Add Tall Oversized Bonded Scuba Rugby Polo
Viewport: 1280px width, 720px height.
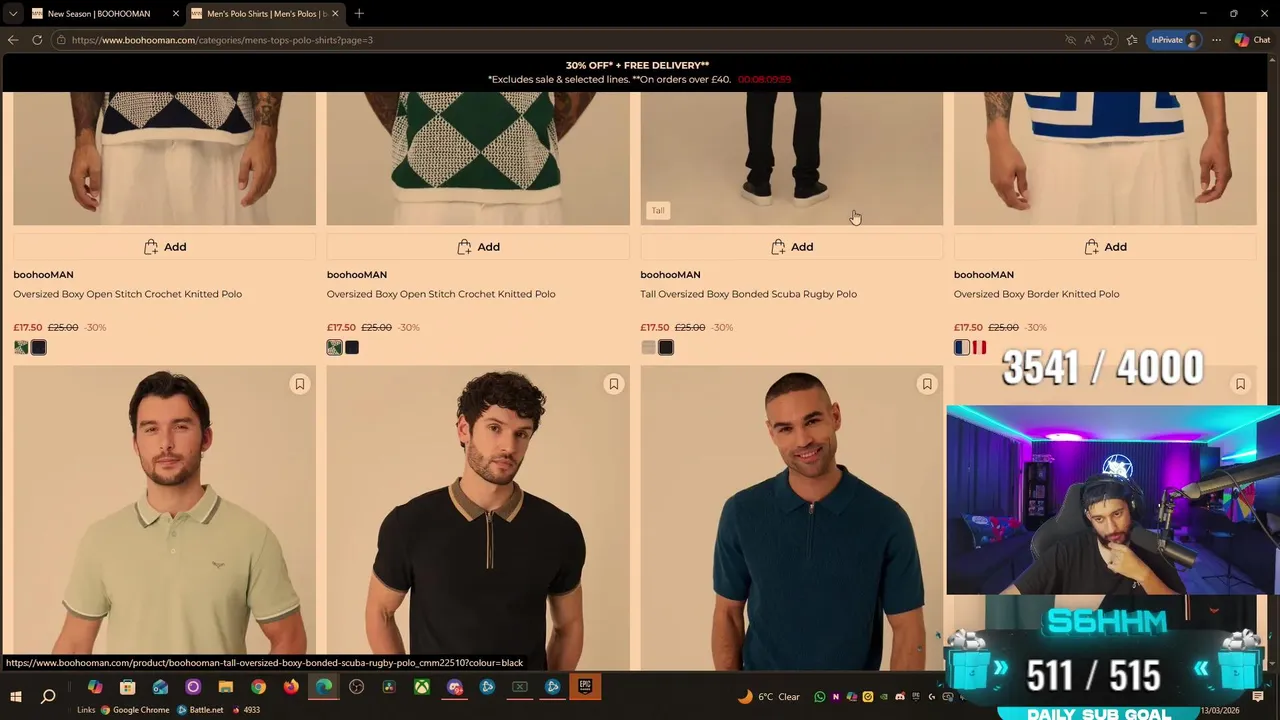(x=791, y=247)
